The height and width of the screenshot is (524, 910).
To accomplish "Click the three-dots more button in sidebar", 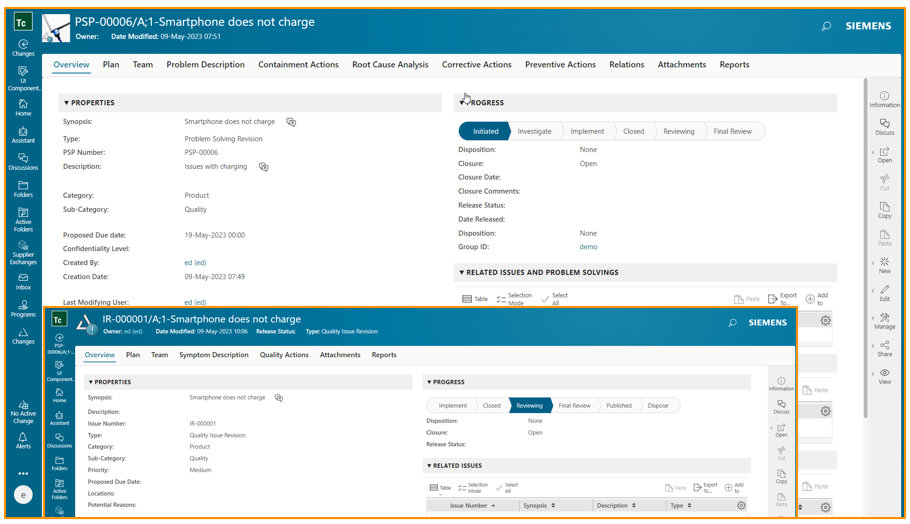I will pos(23,474).
